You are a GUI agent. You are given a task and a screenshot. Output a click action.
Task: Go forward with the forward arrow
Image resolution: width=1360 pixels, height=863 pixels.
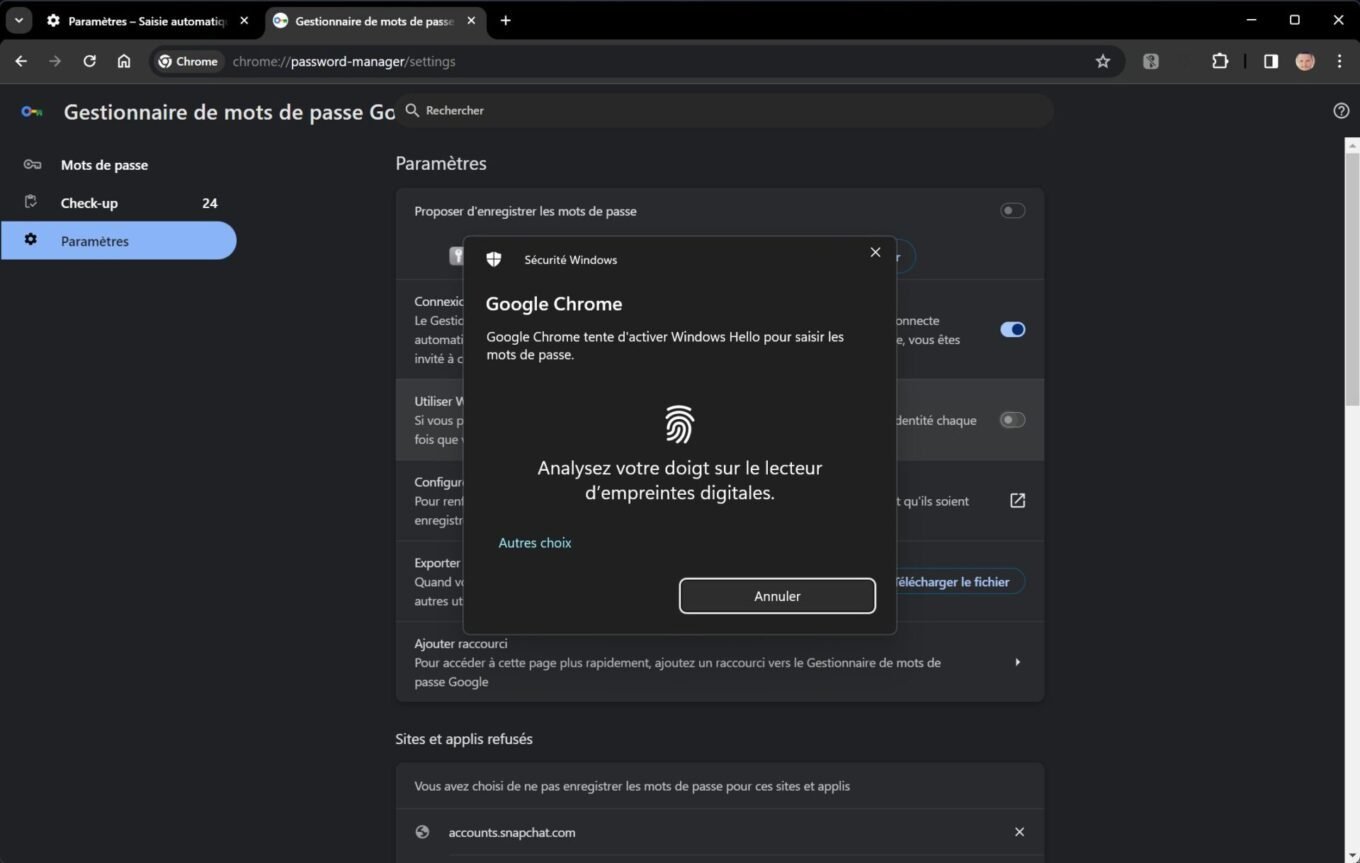[55, 61]
